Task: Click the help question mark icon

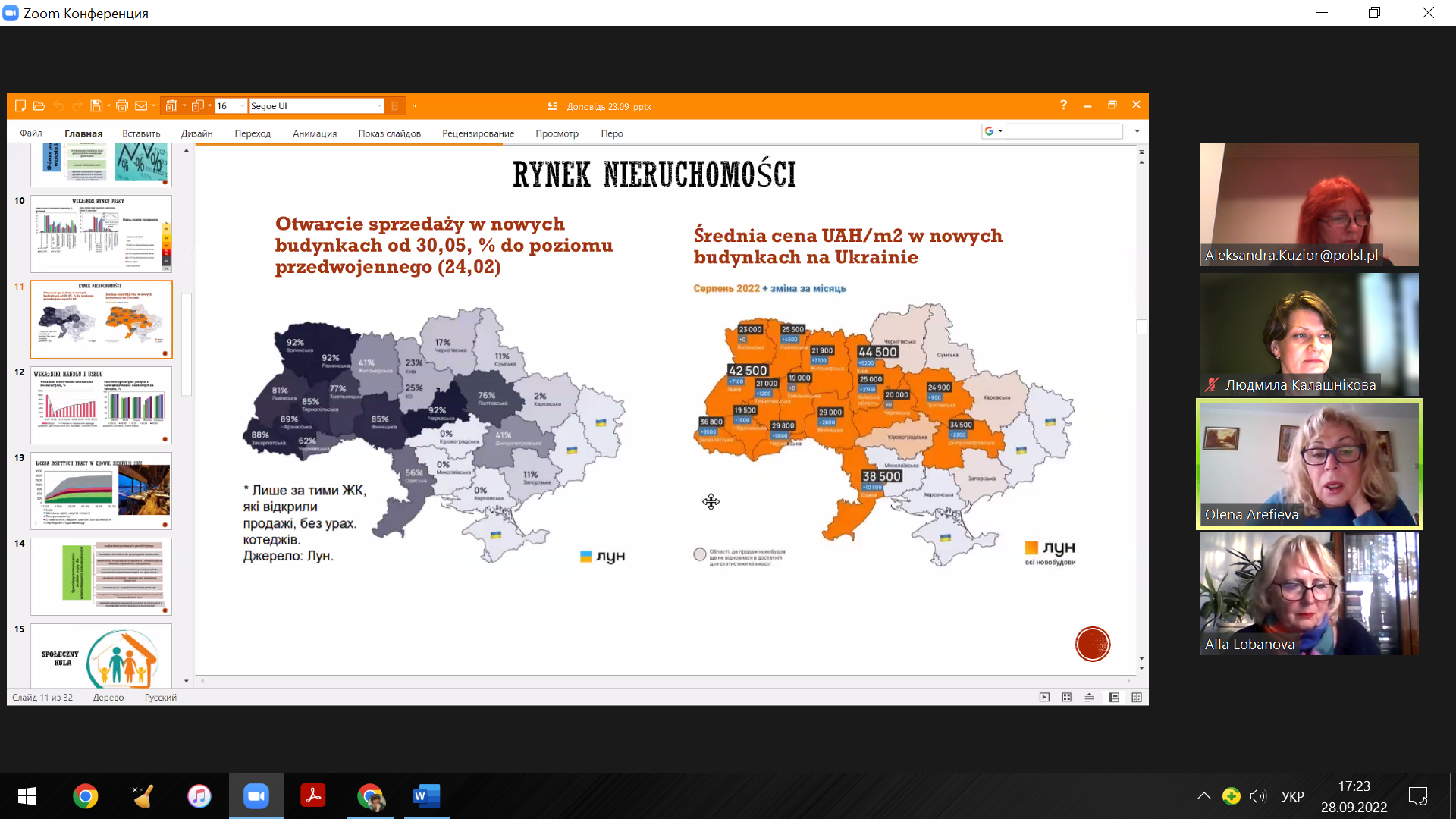Action: pyautogui.click(x=1063, y=105)
